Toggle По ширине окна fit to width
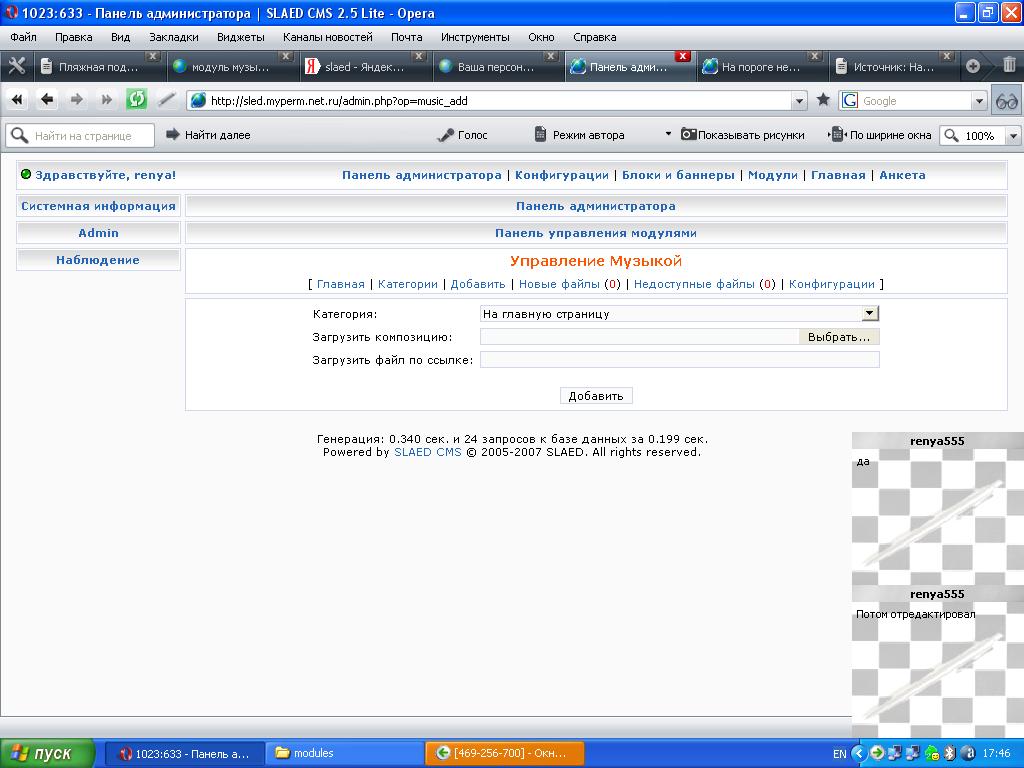The image size is (1024, 768). coord(880,135)
